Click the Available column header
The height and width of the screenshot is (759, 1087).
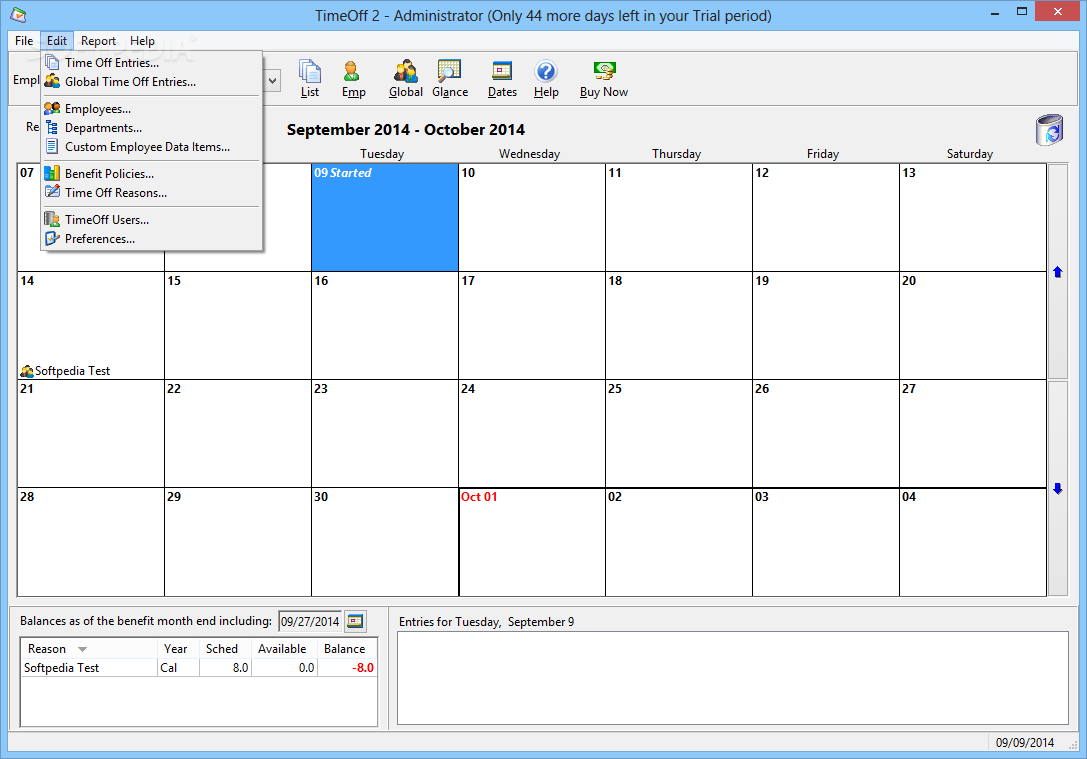(x=284, y=649)
